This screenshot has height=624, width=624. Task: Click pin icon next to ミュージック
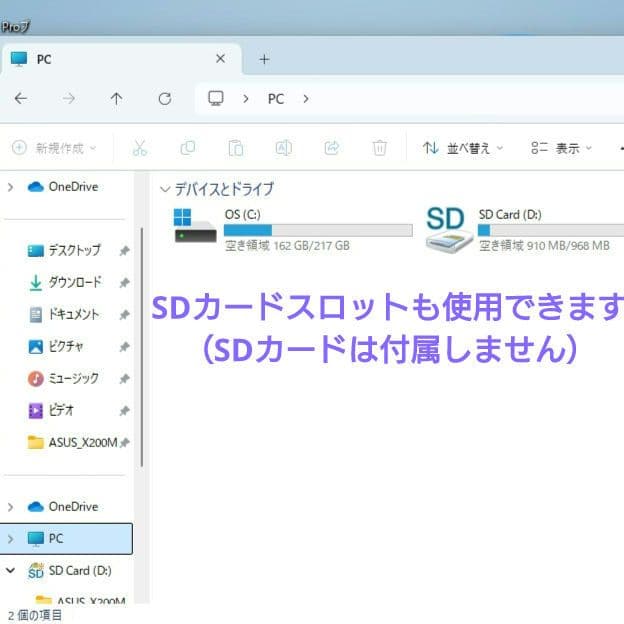125,378
